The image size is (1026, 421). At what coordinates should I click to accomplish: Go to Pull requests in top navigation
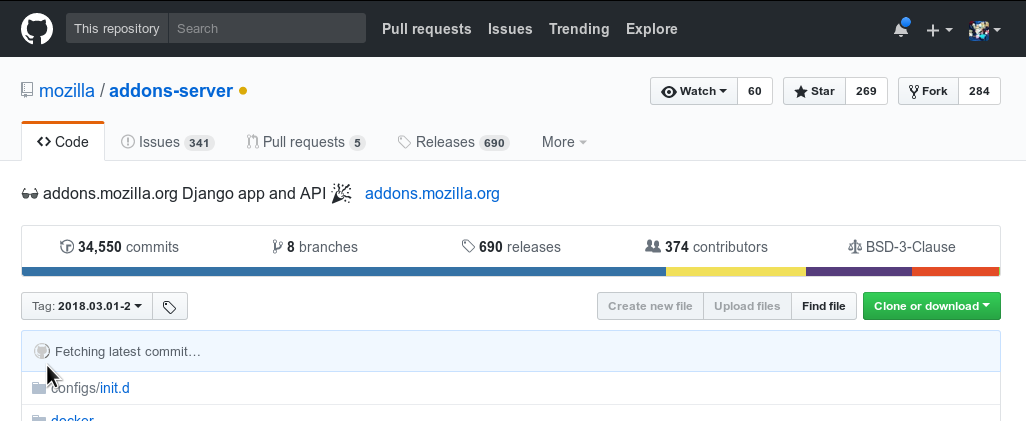(427, 29)
